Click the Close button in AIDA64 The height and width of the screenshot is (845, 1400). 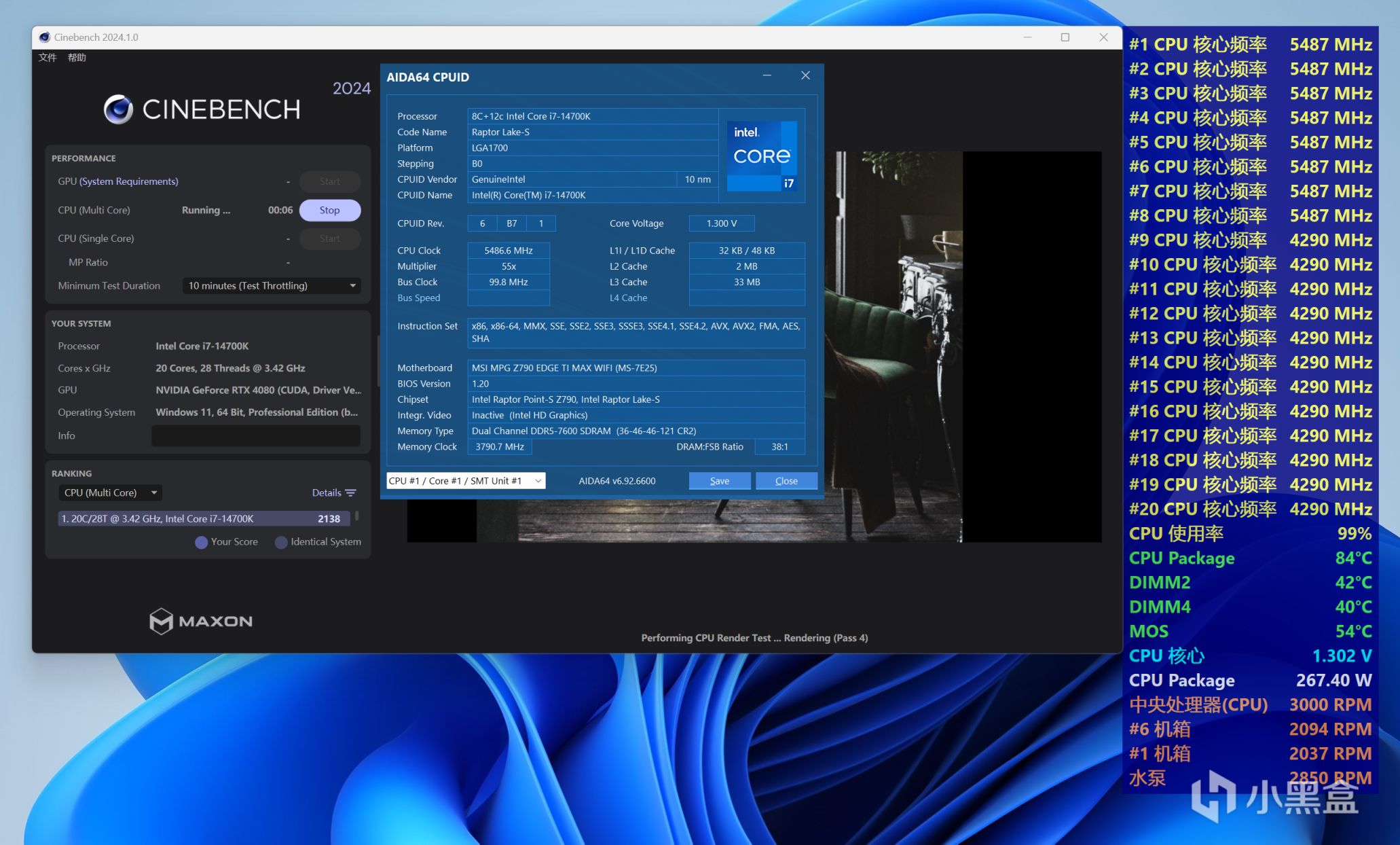(786, 481)
